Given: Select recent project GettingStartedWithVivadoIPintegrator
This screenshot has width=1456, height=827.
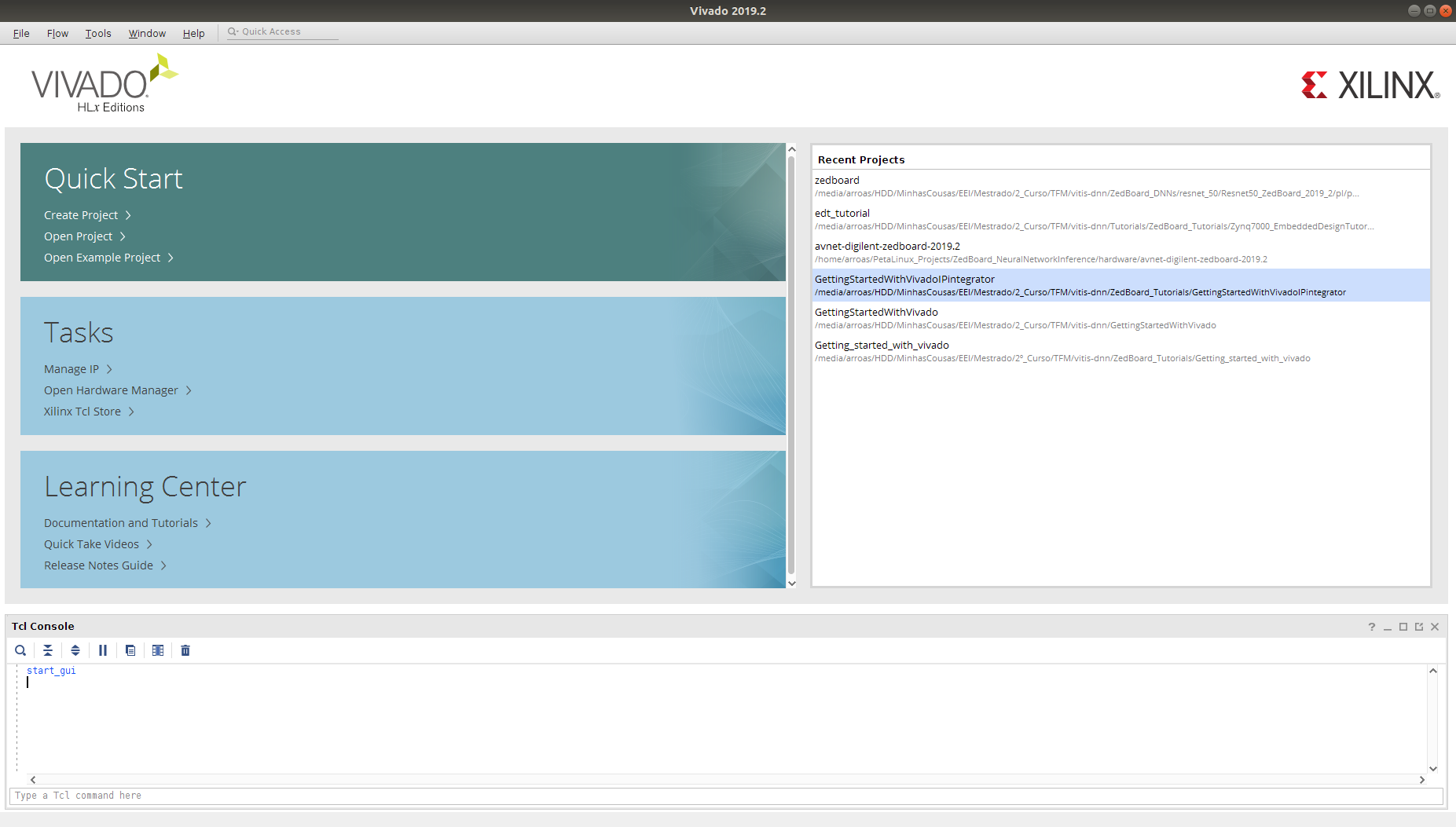Looking at the screenshot, I should pos(1121,285).
